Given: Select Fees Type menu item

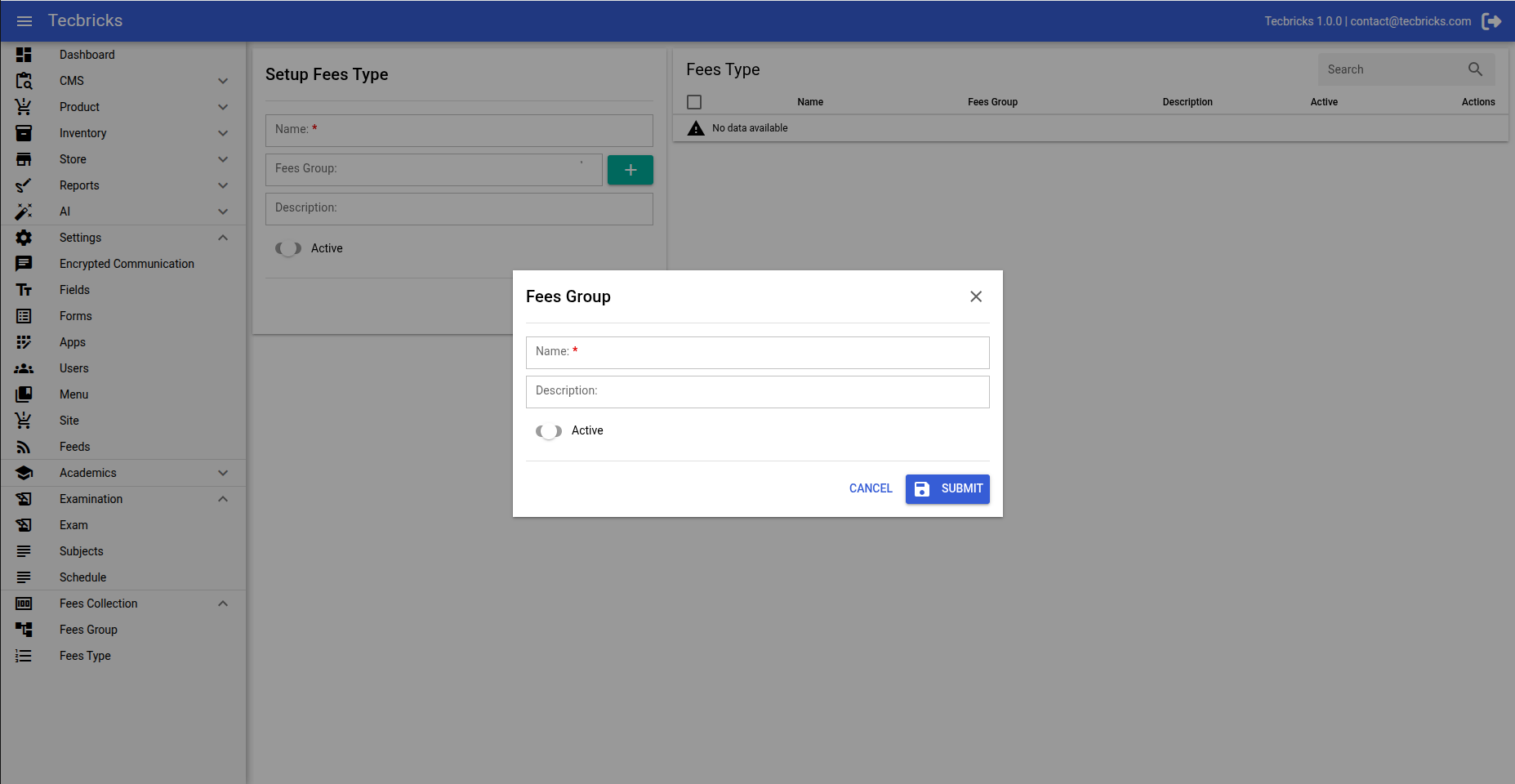Looking at the screenshot, I should pos(123,656).
